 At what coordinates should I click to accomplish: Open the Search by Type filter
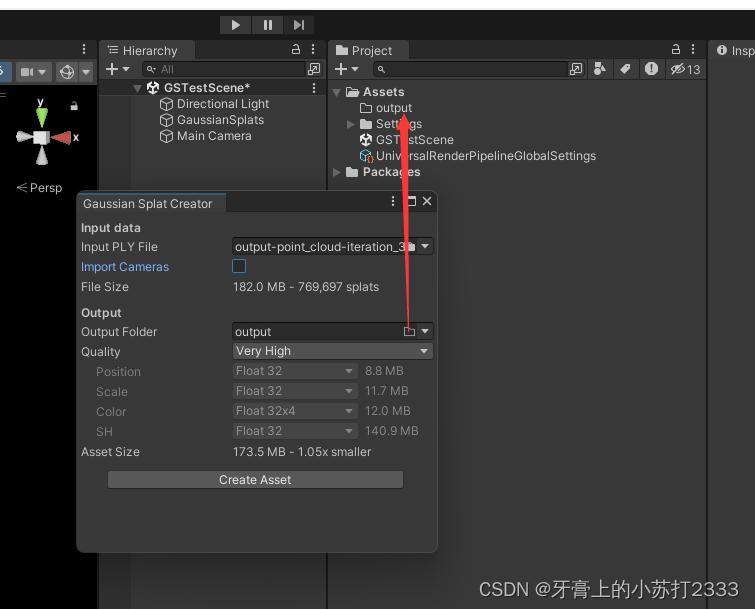(x=600, y=69)
